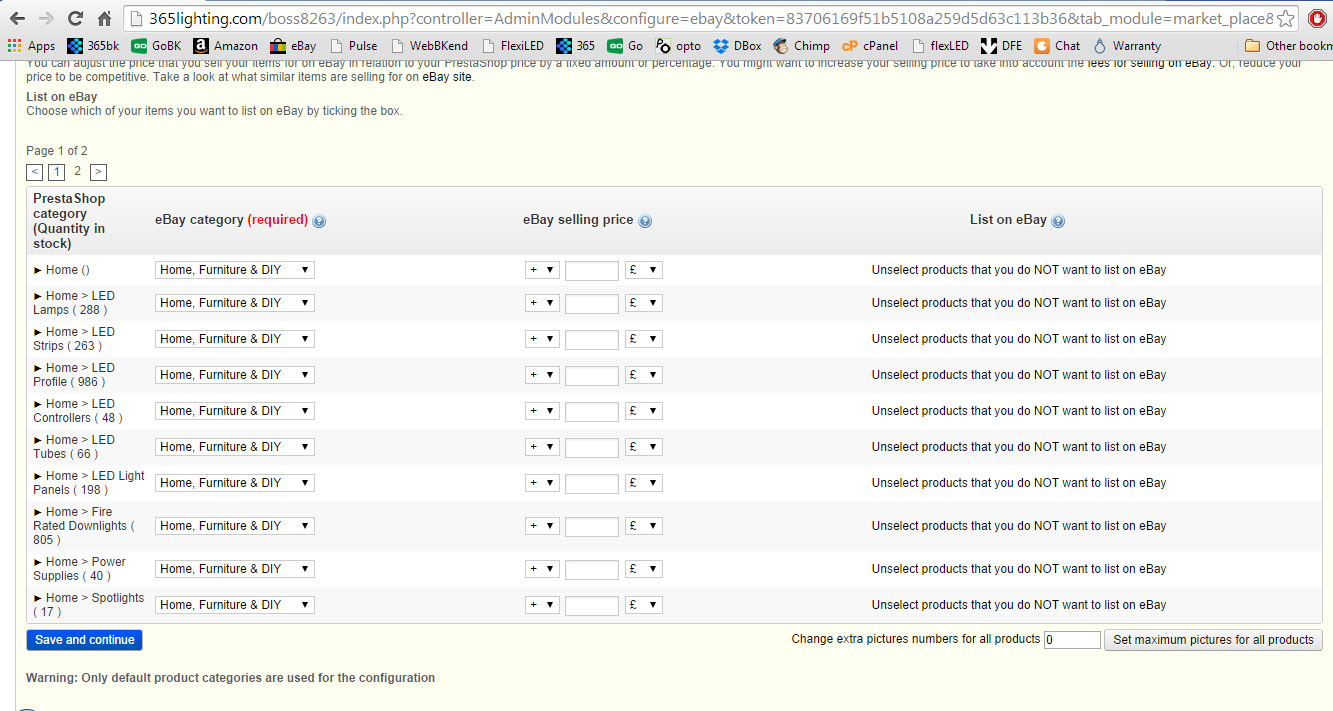Open currency dropdown for LED Tubes row

pos(644,447)
